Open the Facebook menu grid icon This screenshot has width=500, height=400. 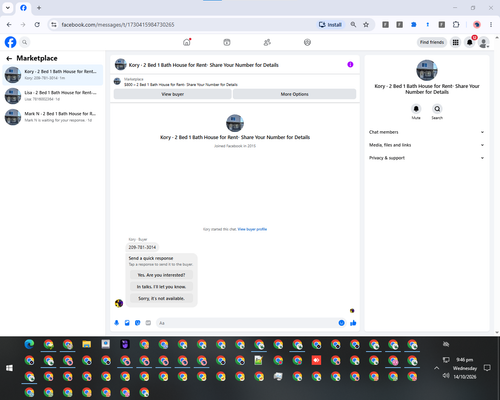click(455, 42)
